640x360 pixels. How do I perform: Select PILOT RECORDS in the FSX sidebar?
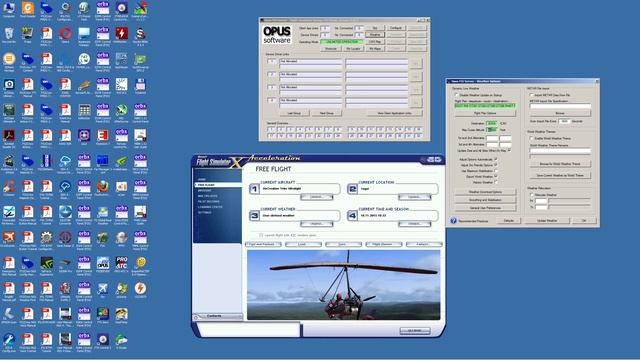209,201
